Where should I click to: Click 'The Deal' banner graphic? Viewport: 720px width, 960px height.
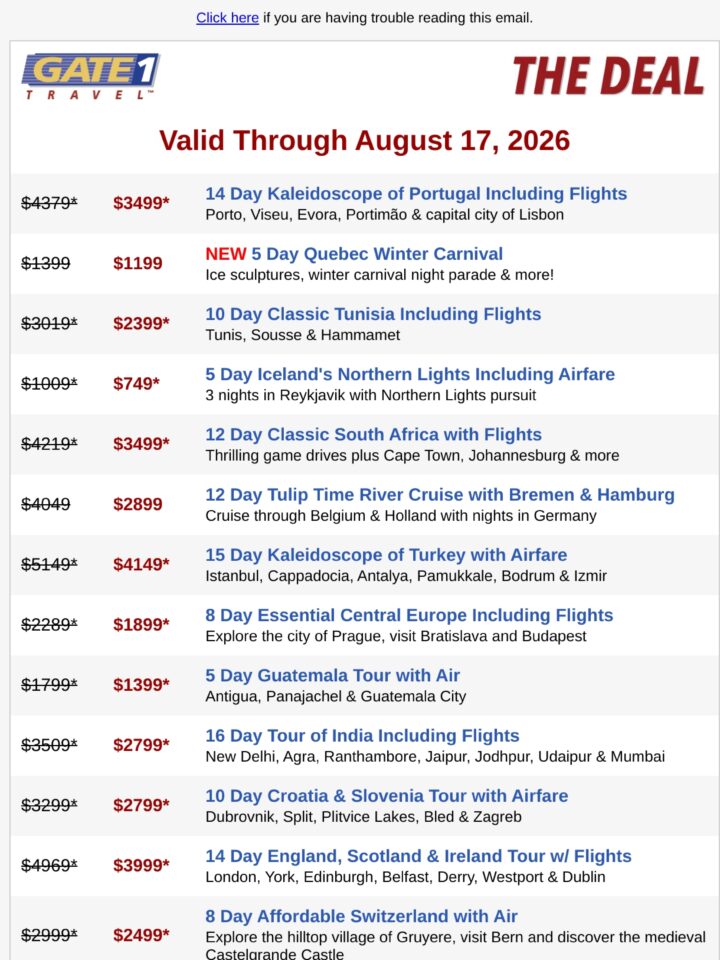609,76
